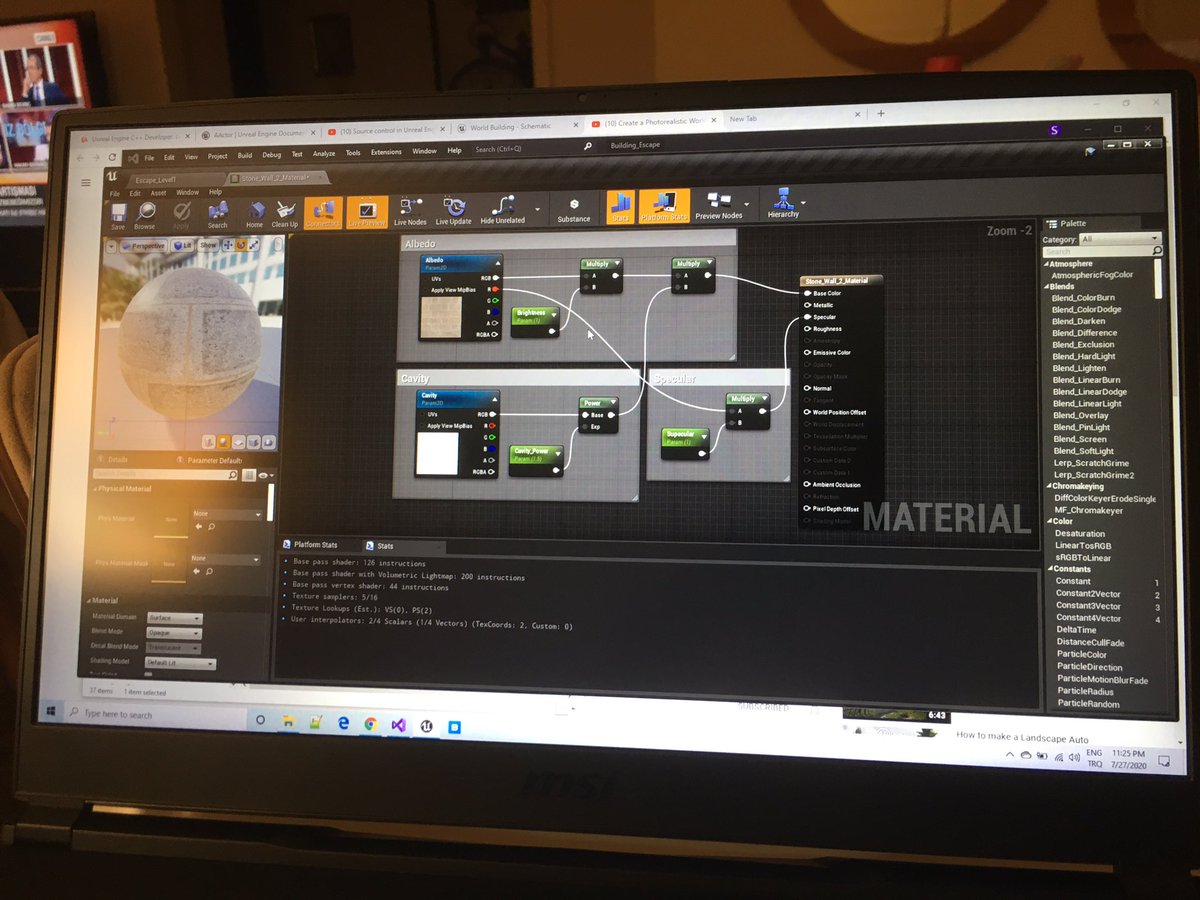Collapse the Atmosphere palette category
The width and height of the screenshot is (1200, 900).
[x=1047, y=264]
